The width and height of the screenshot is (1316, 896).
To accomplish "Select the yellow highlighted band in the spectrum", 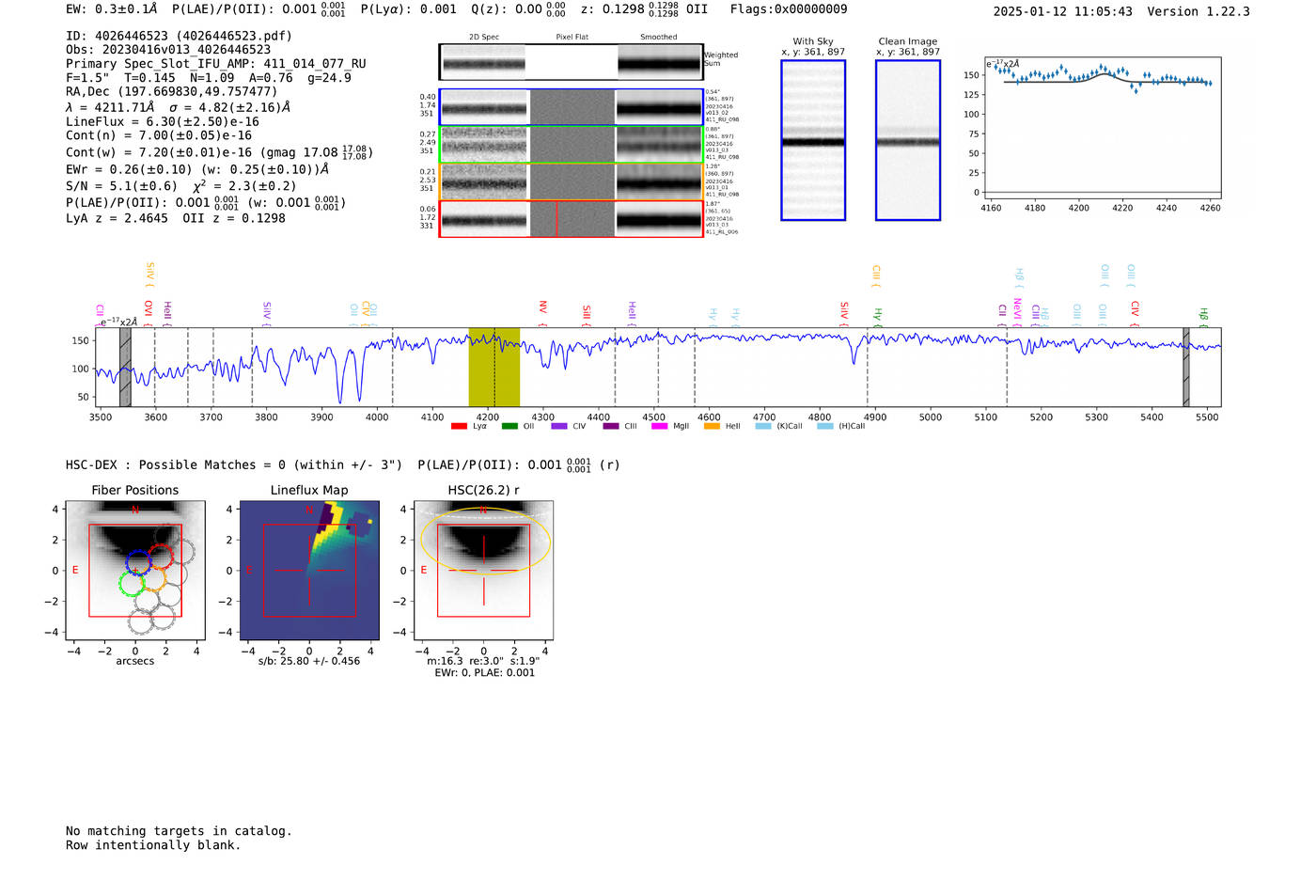I will [494, 367].
